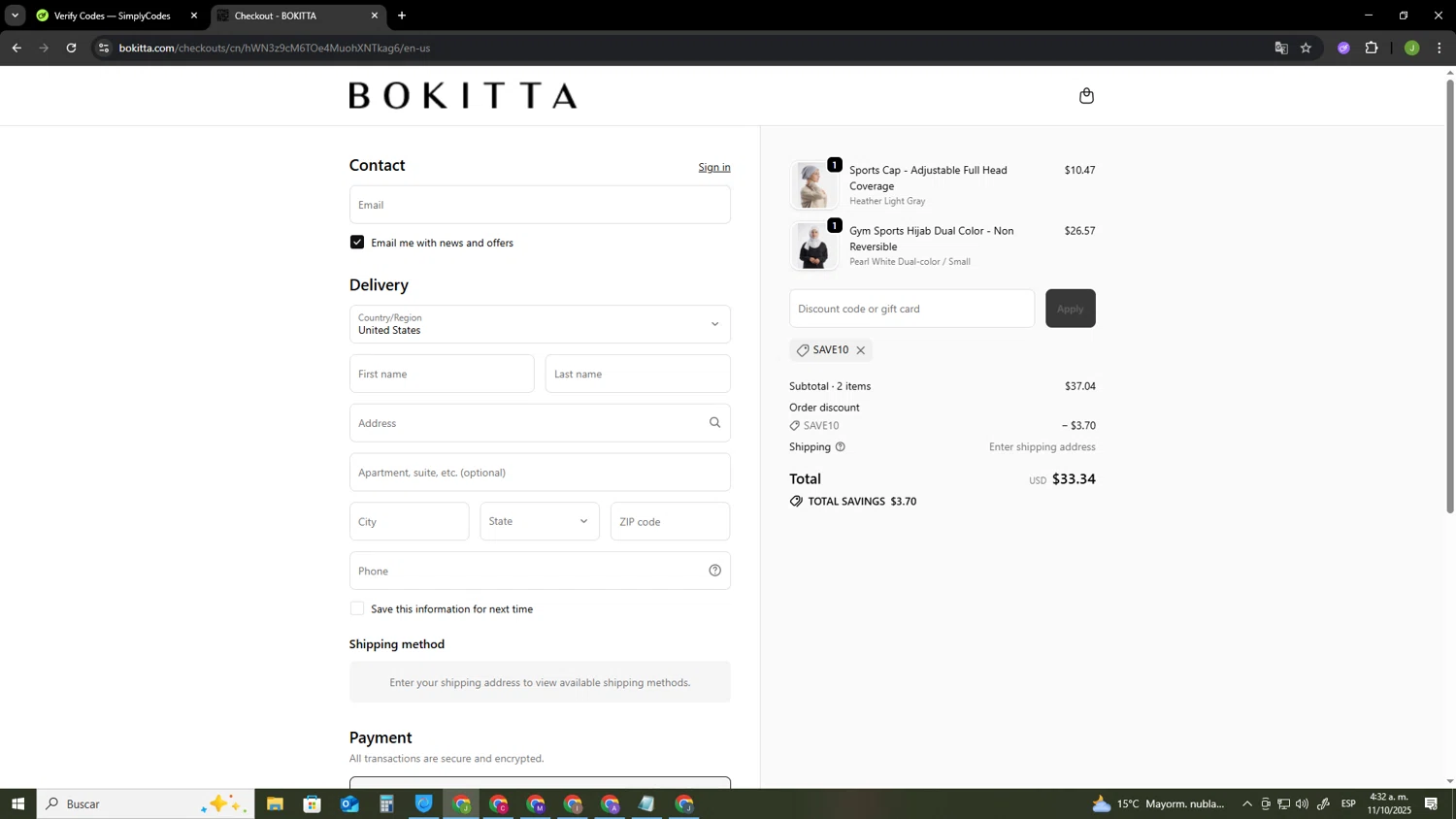The width and height of the screenshot is (1456, 819).
Task: Open the browser extensions puzzle icon
Action: pyautogui.click(x=1372, y=48)
